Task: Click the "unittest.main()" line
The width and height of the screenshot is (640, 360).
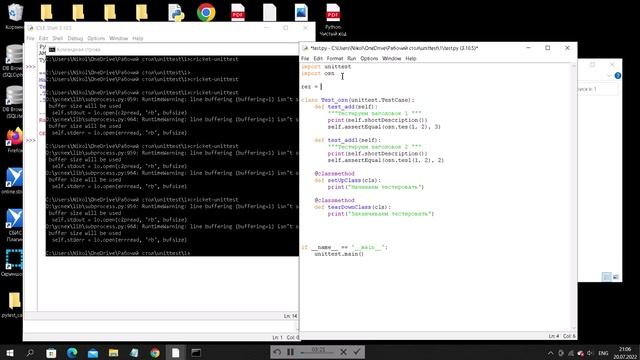Action: (x=339, y=254)
